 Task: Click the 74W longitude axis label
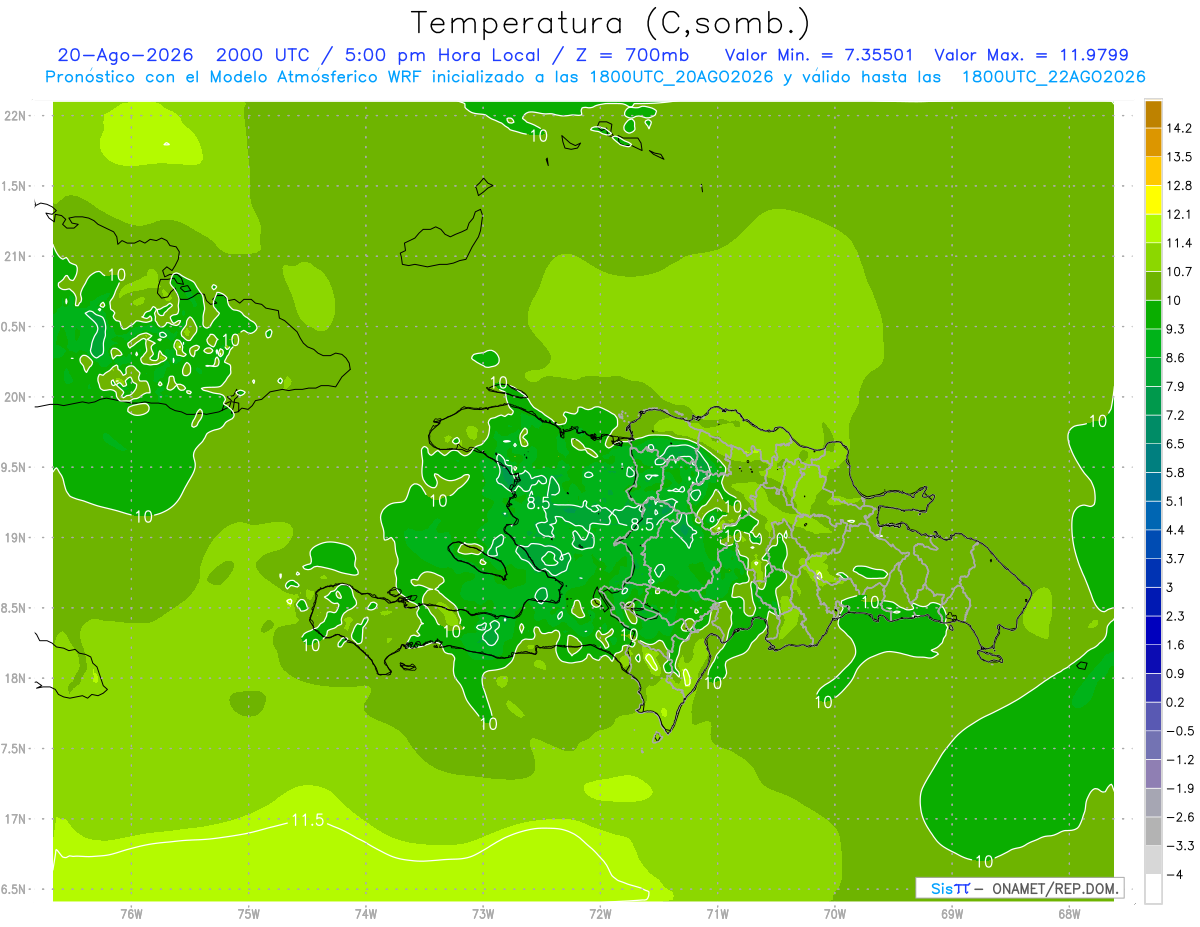pyautogui.click(x=366, y=914)
